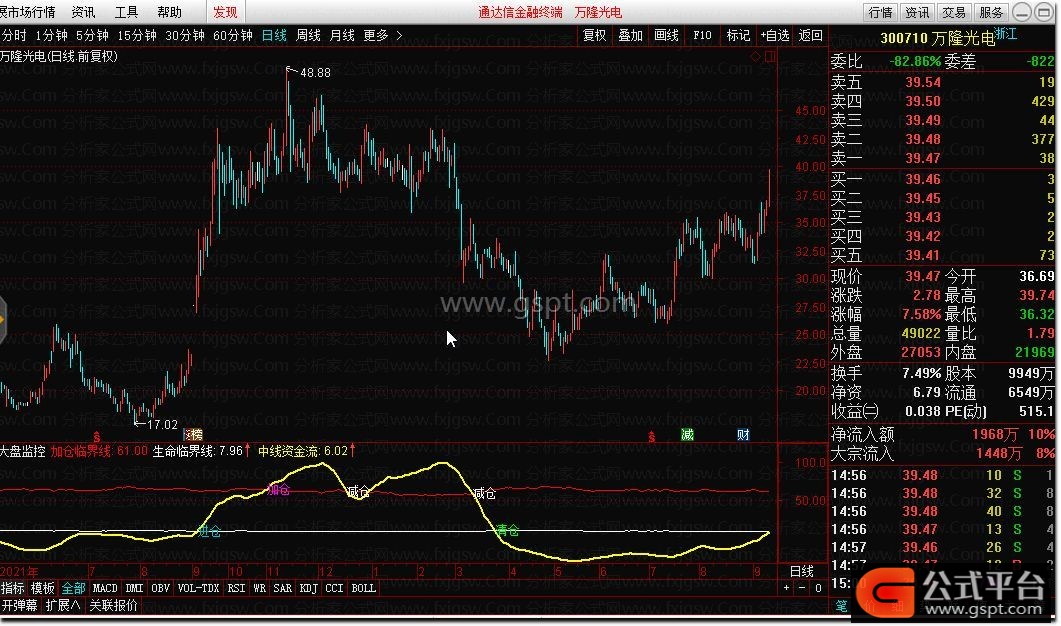
Task: Select the 5分钟 period
Action: point(92,35)
